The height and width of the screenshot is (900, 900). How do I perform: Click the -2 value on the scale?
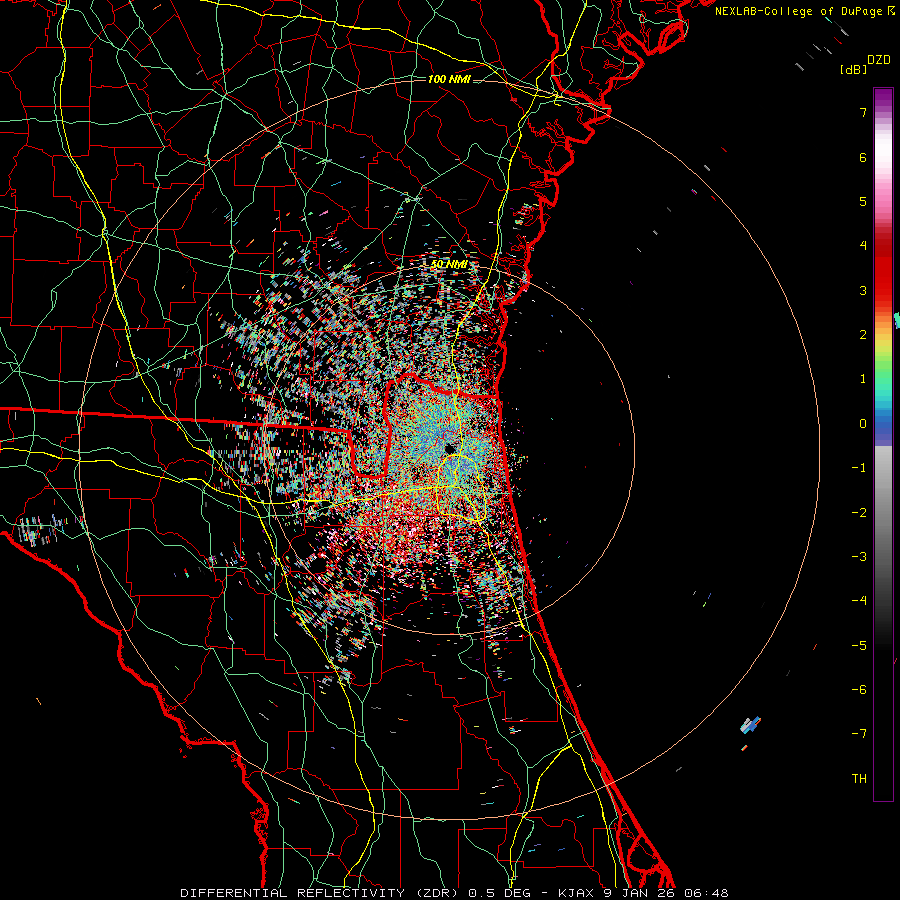point(859,513)
